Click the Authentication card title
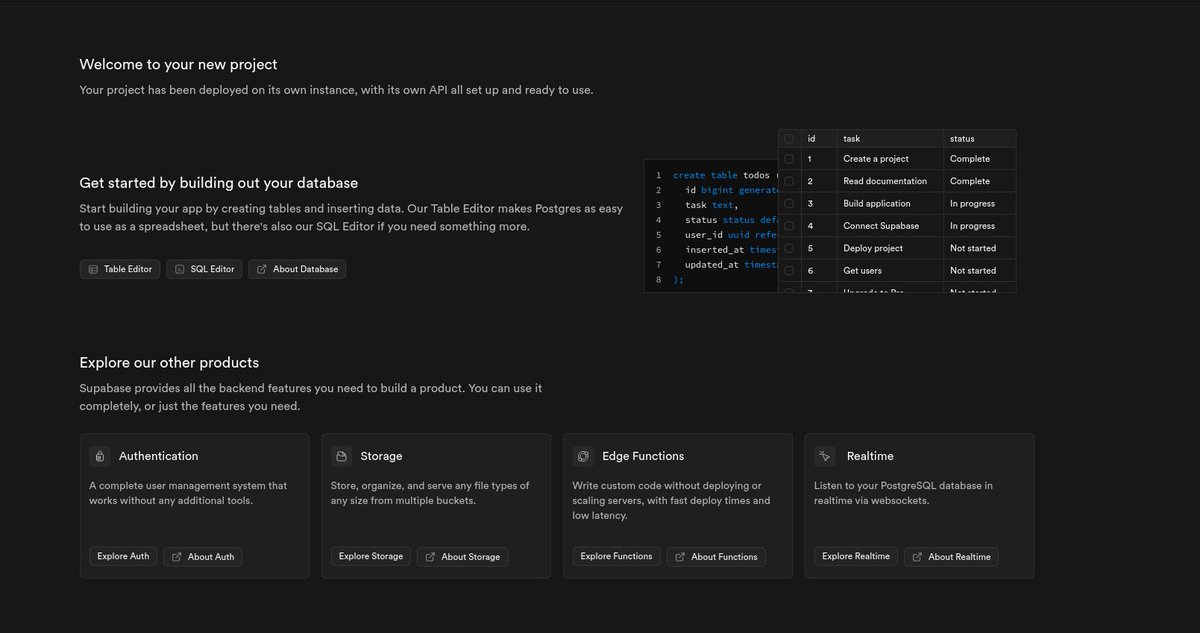Screen dimensions: 1200x633 (158, 456)
